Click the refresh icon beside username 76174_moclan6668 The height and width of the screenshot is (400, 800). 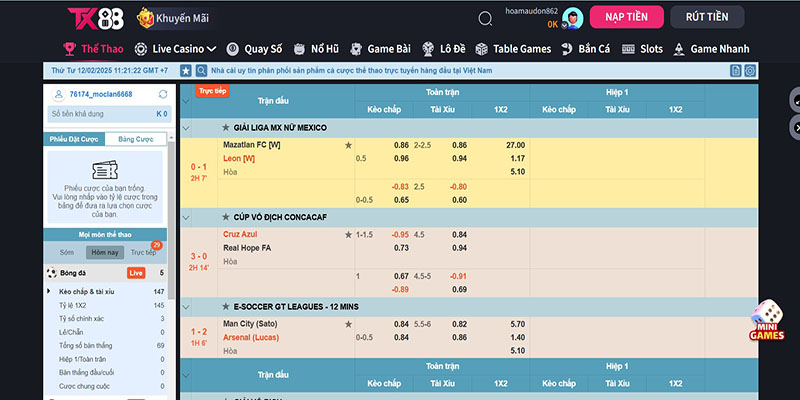(163, 94)
